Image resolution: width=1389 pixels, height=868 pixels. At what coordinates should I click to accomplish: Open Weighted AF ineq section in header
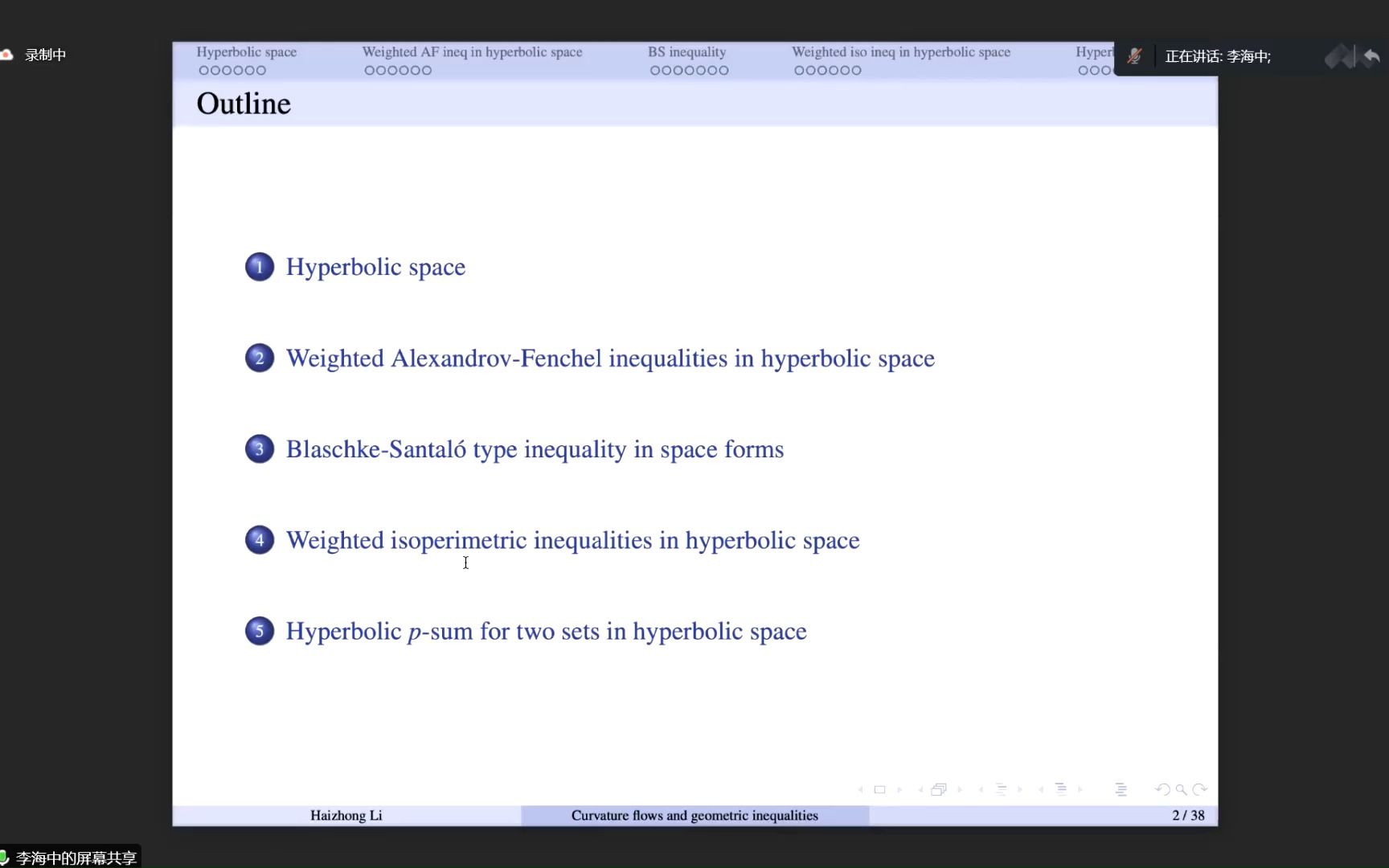[472, 52]
